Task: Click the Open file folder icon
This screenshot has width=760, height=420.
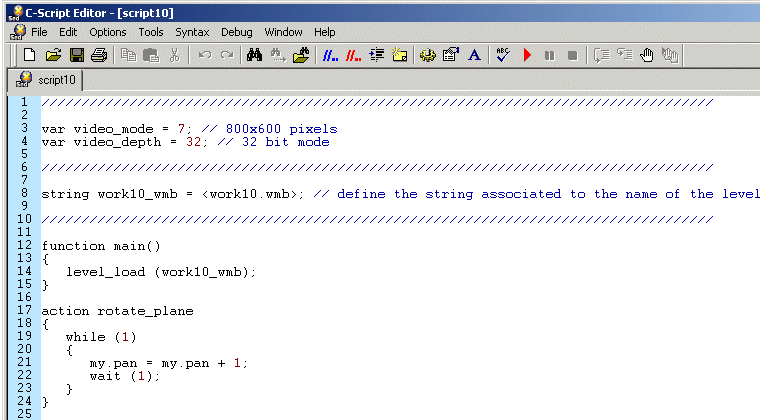Action: [54, 55]
